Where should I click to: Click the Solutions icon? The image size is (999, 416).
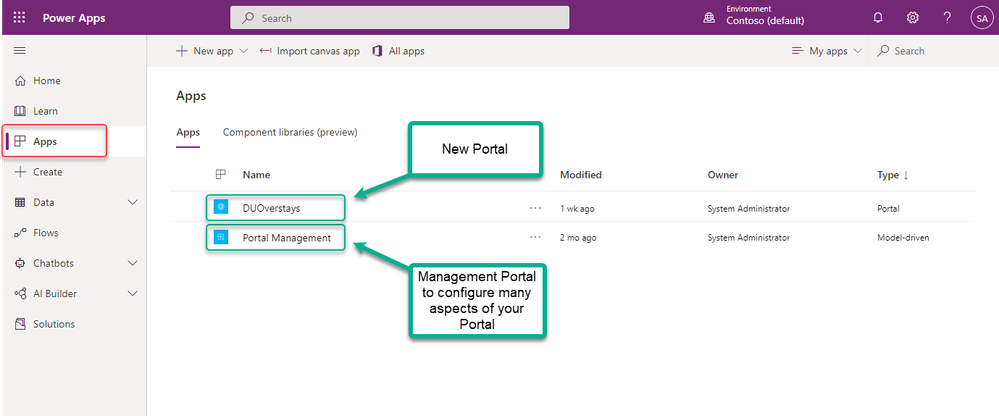[20, 324]
